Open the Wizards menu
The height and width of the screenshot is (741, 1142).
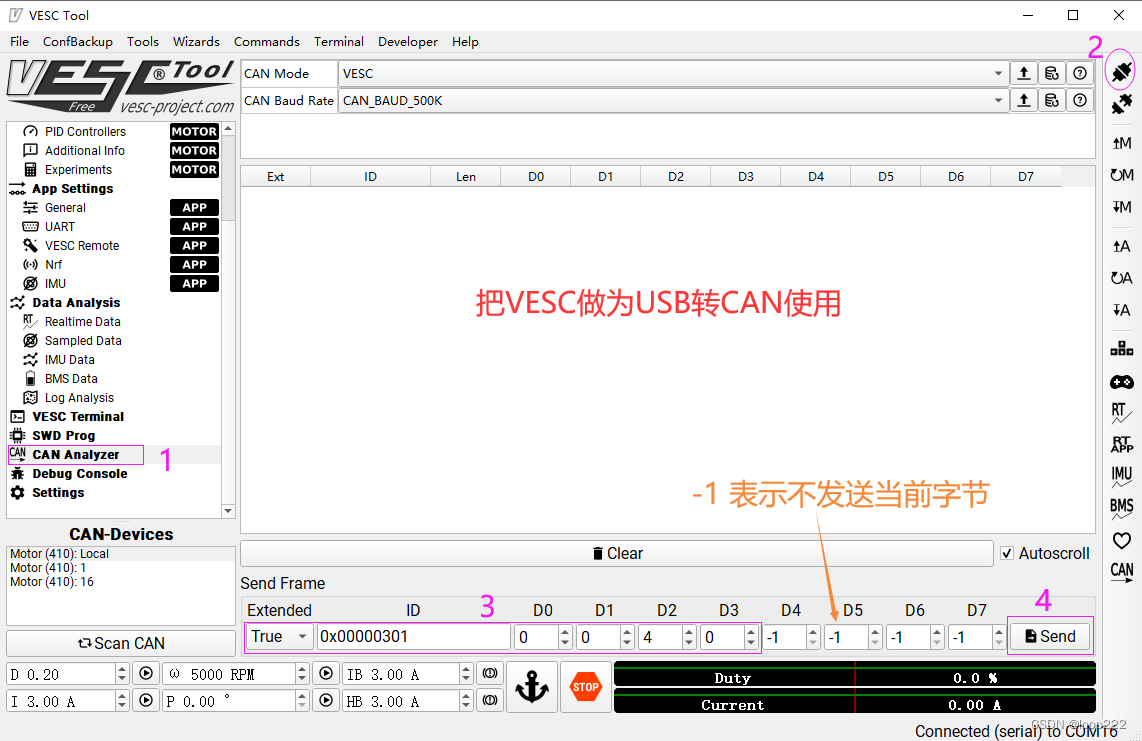tap(196, 42)
